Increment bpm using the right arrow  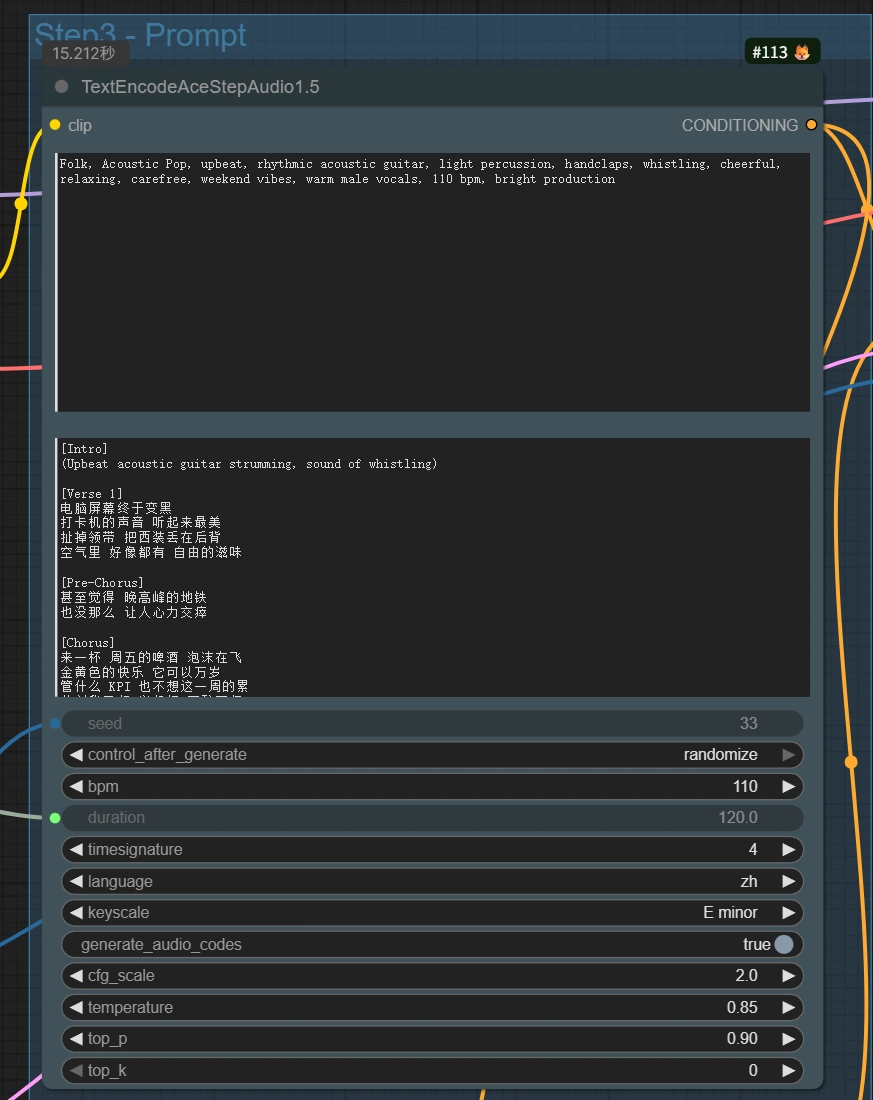click(789, 786)
